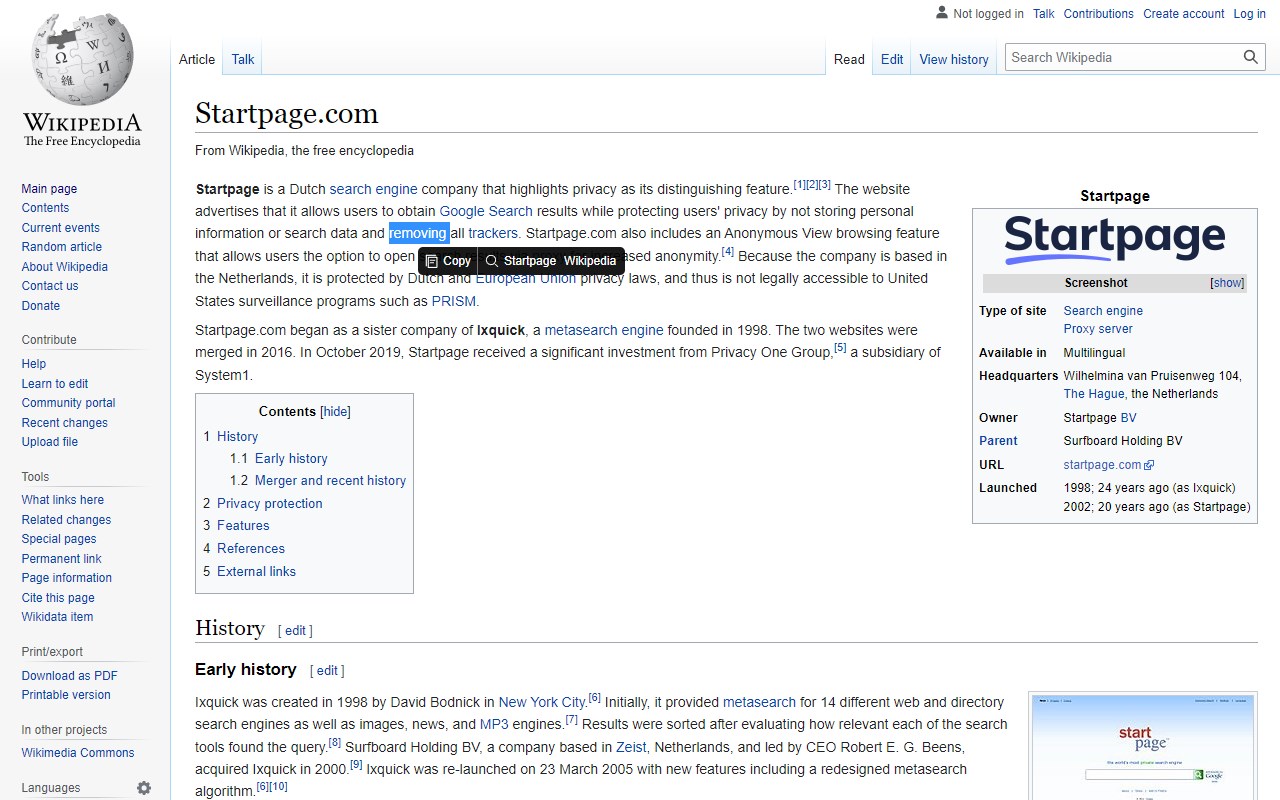This screenshot has height=800, width=1280.
Task: Open the Wikidata item
Action: [x=57, y=617]
